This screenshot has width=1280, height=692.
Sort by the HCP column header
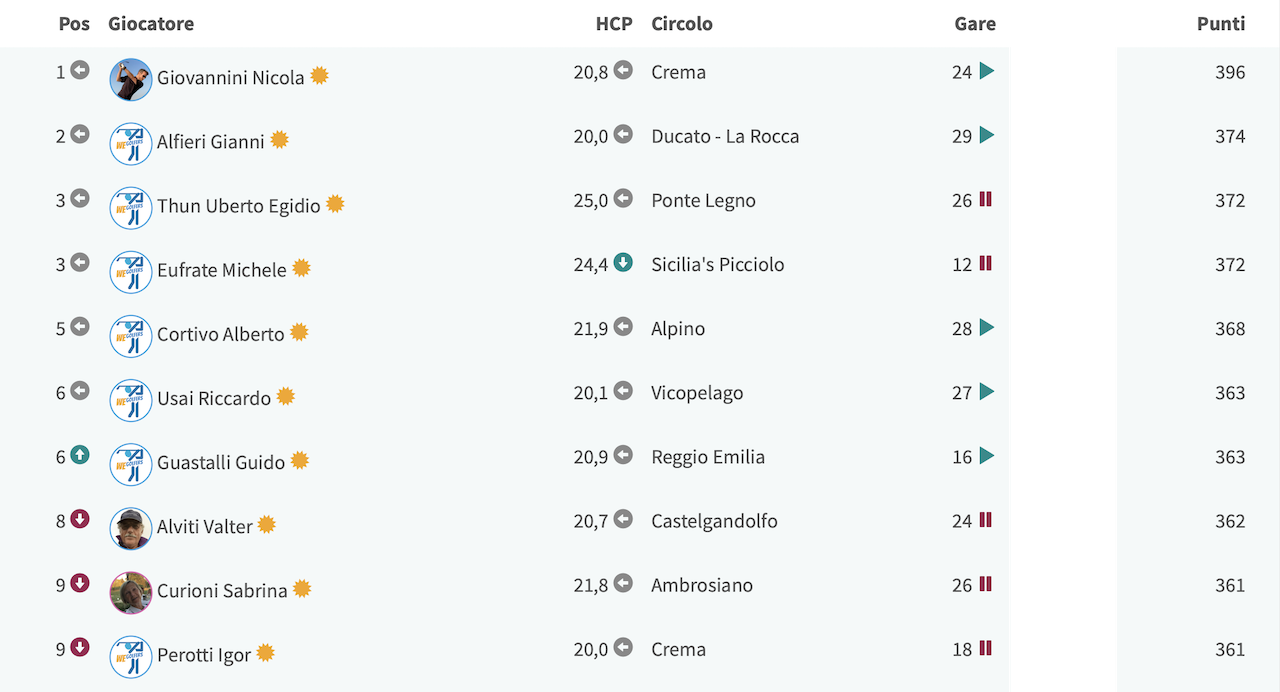614,23
